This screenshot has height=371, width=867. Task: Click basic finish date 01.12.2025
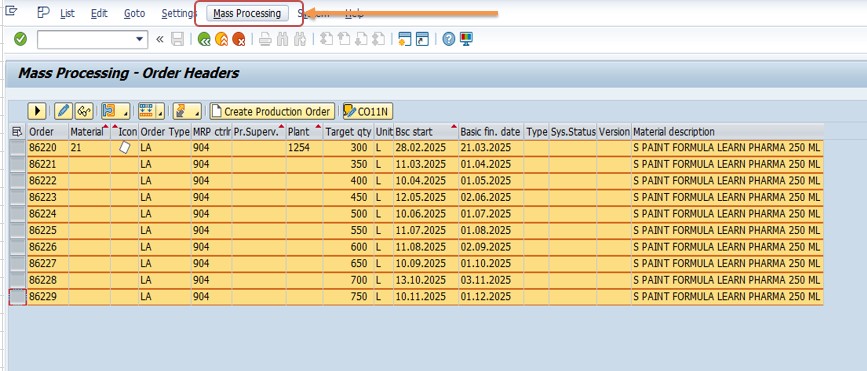coord(490,297)
